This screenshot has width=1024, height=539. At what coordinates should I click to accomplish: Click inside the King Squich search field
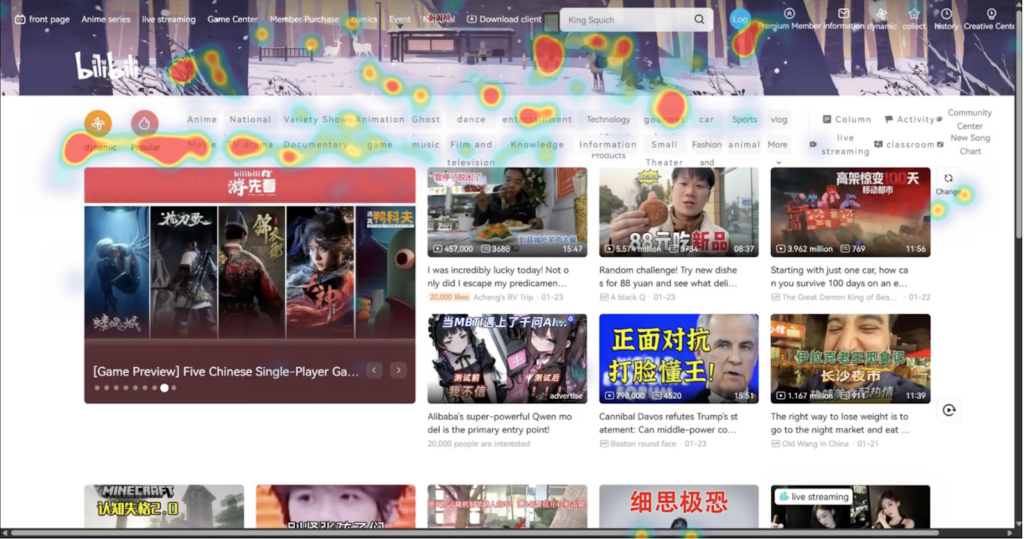[x=625, y=20]
